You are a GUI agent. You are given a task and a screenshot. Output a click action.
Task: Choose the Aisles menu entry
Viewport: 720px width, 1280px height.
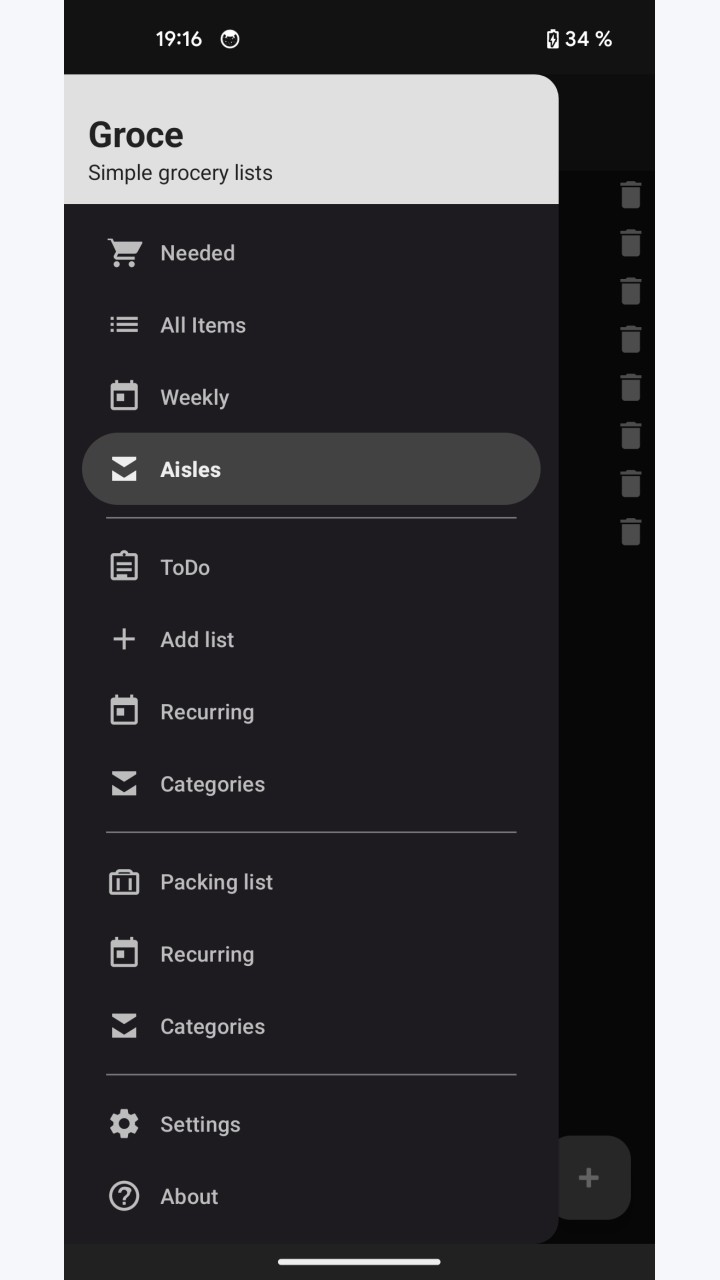(311, 469)
